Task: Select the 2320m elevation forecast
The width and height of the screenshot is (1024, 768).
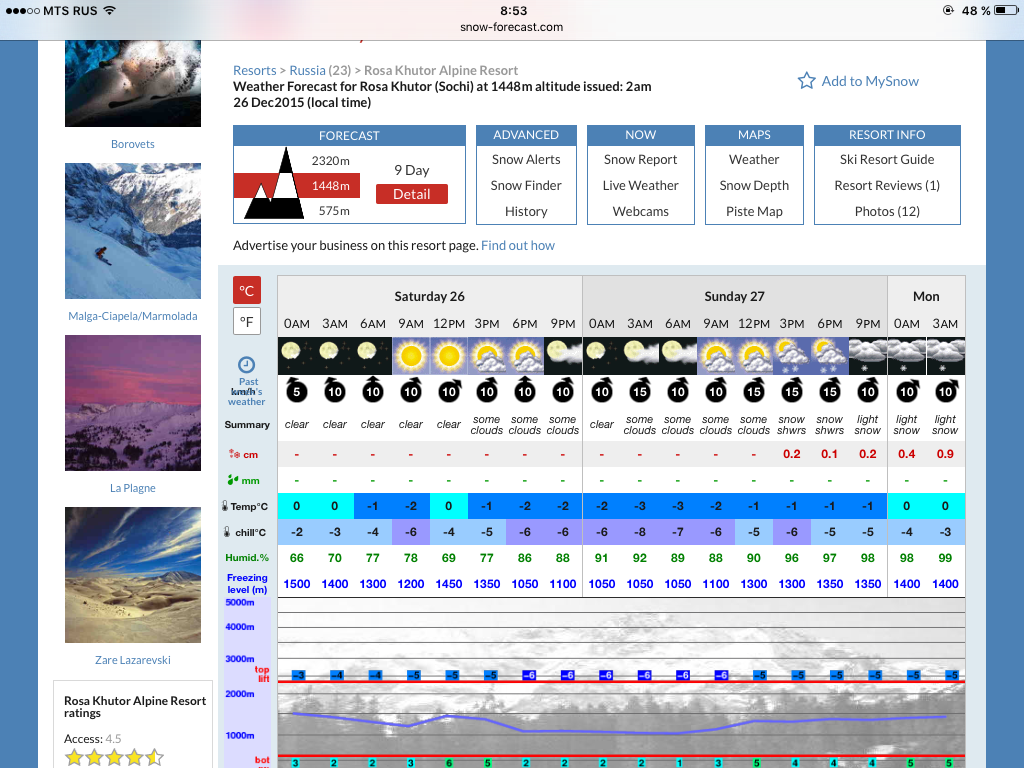Action: tap(330, 161)
